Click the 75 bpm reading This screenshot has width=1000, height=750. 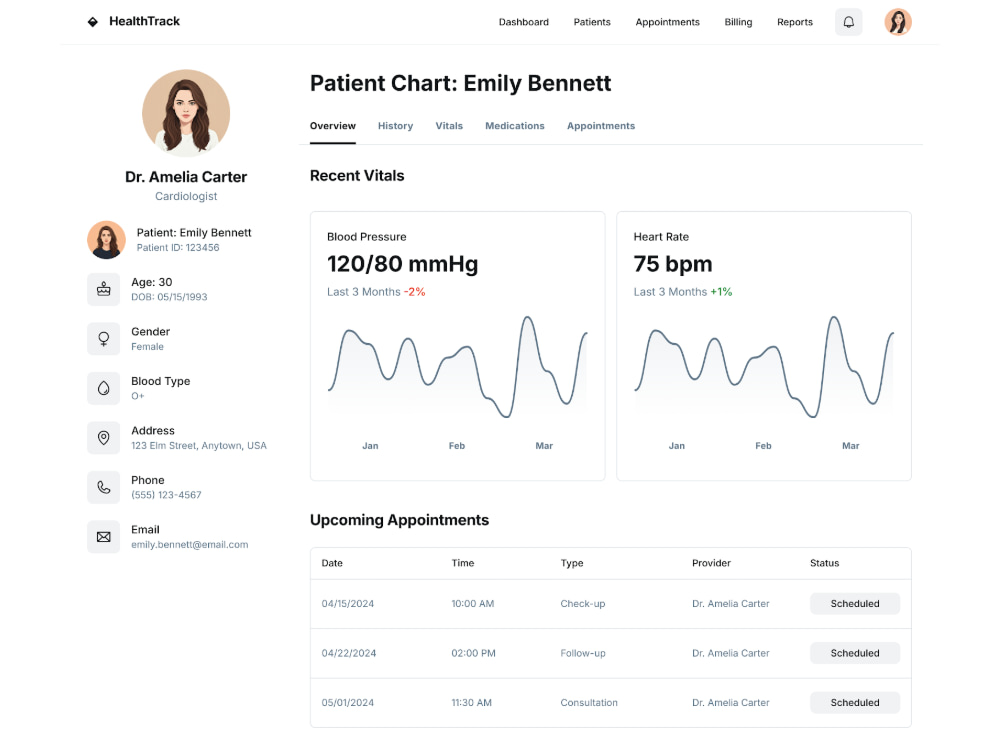673,264
